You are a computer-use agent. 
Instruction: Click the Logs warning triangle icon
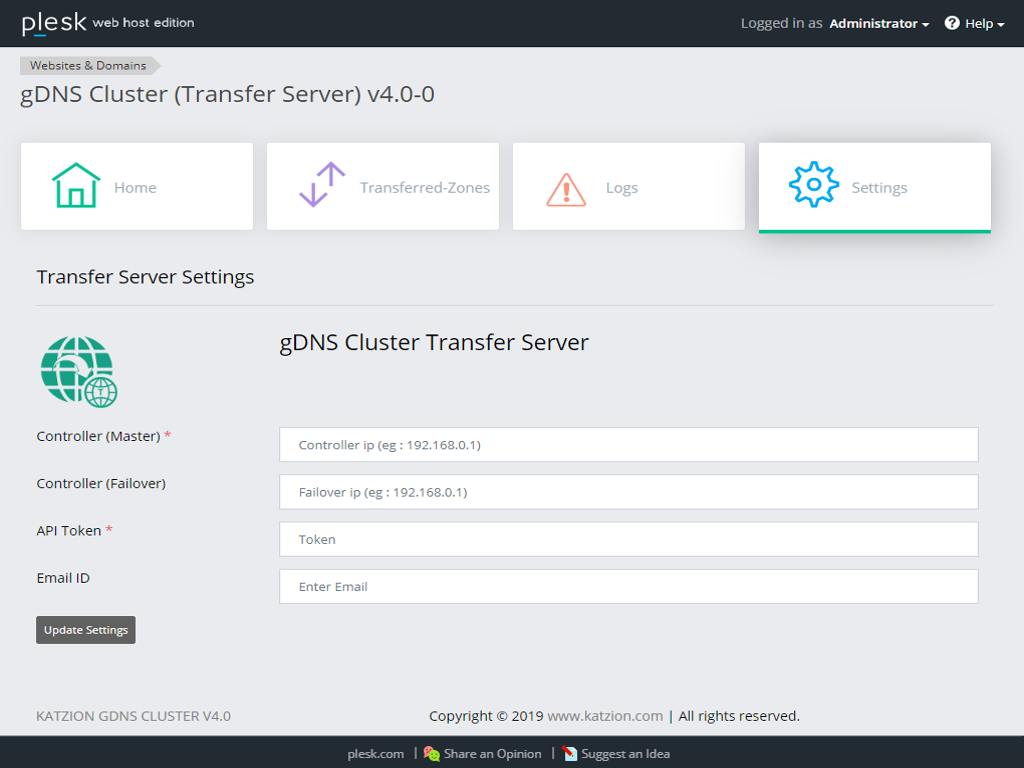click(x=566, y=188)
